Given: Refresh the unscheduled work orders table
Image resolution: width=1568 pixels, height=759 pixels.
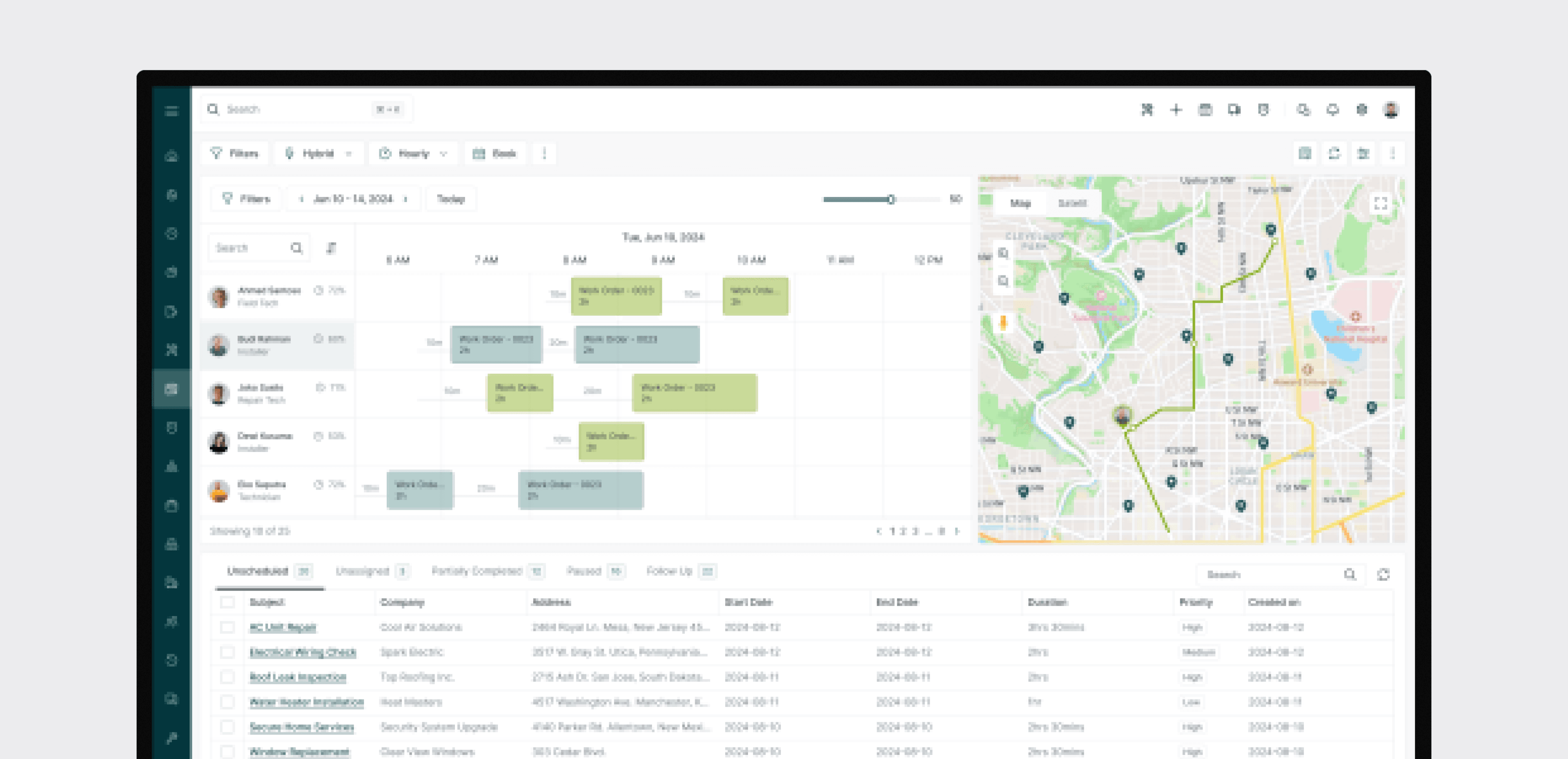Looking at the screenshot, I should tap(1383, 574).
